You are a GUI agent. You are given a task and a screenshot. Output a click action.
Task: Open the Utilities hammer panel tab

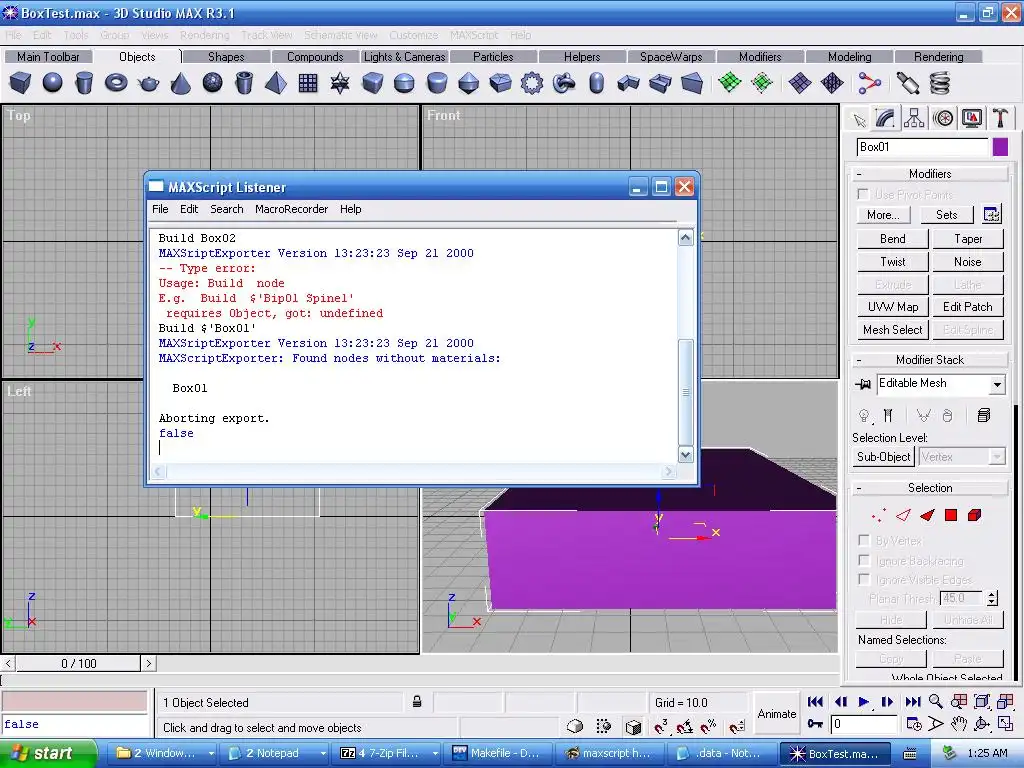click(1000, 118)
